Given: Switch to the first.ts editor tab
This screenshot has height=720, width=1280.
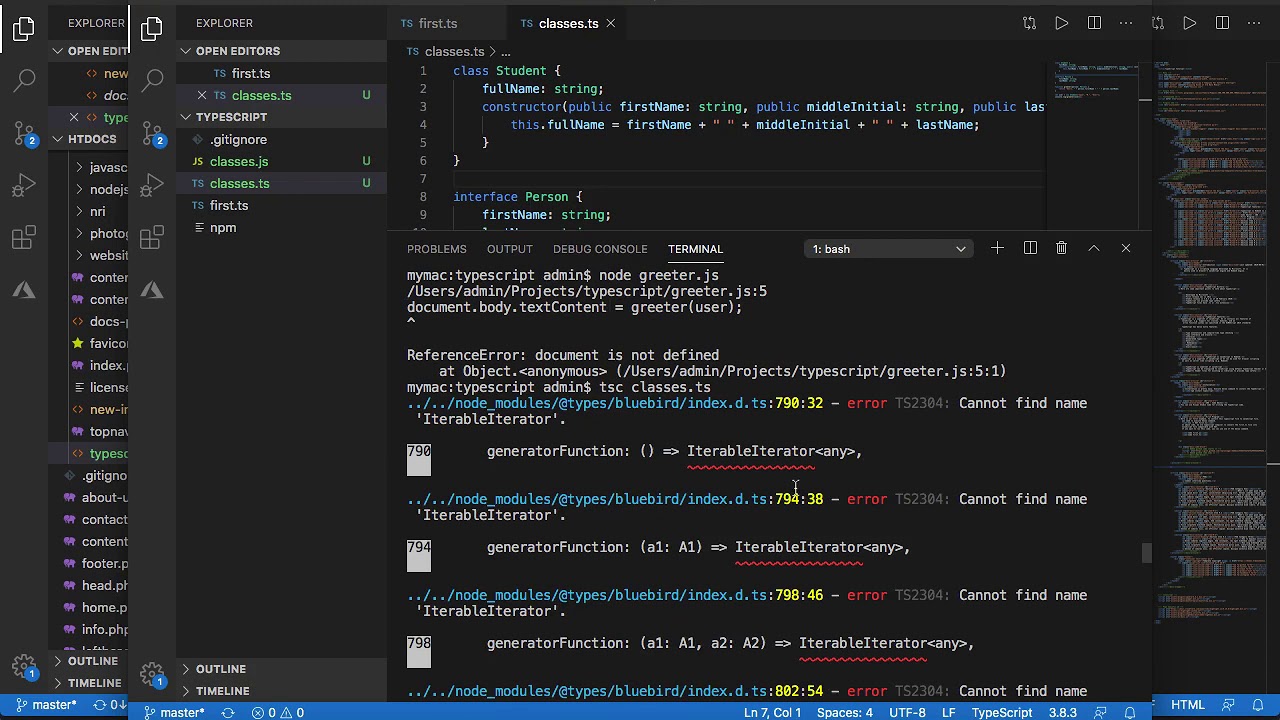Looking at the screenshot, I should [437, 23].
